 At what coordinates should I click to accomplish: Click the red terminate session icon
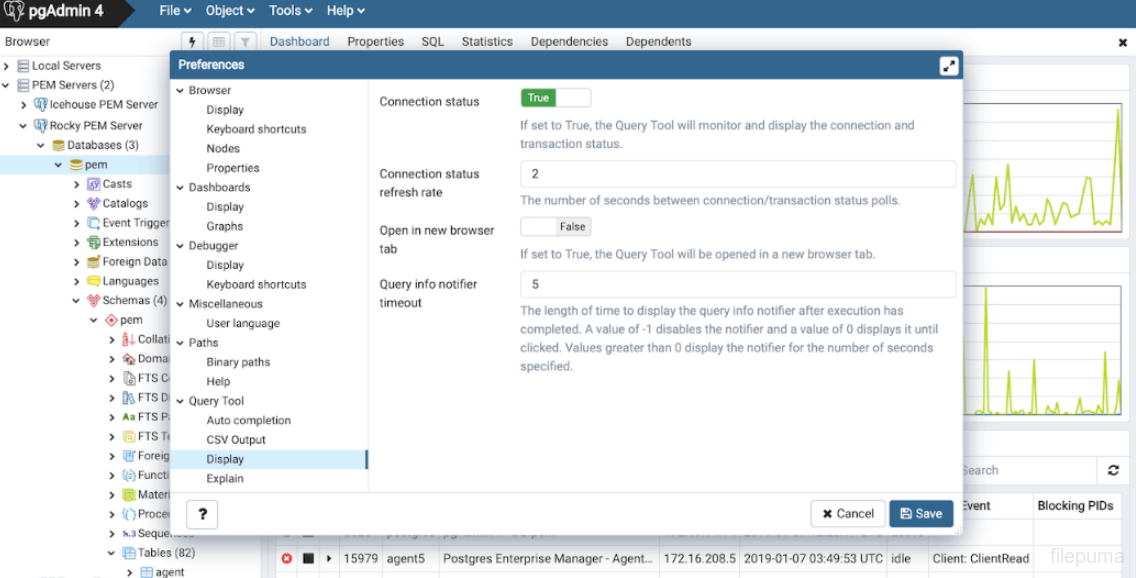(287, 558)
